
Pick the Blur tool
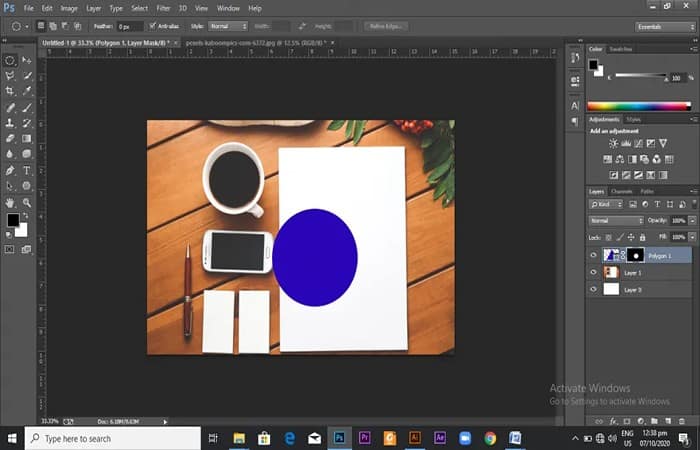coord(10,154)
